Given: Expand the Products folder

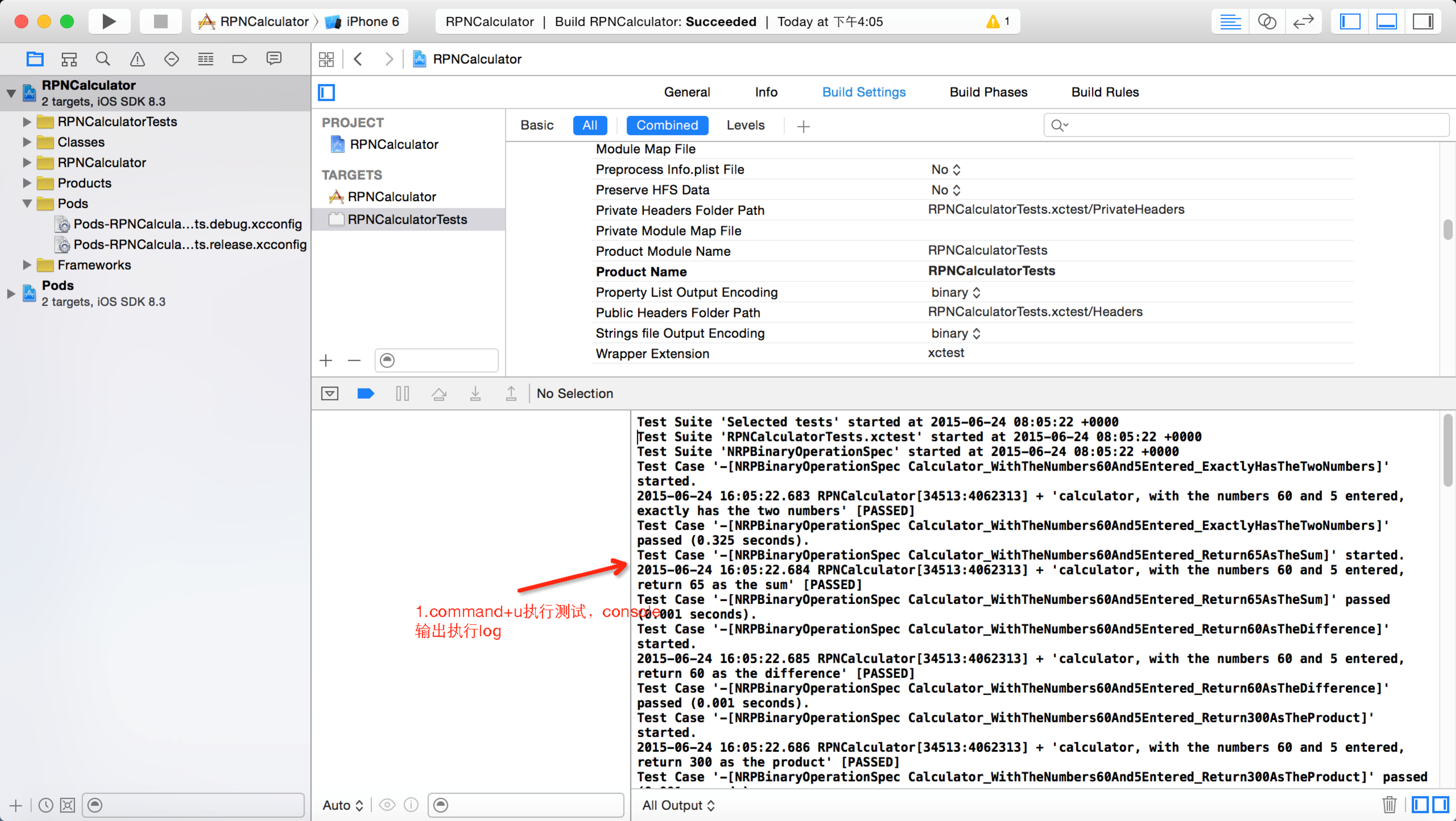Looking at the screenshot, I should tap(26, 183).
